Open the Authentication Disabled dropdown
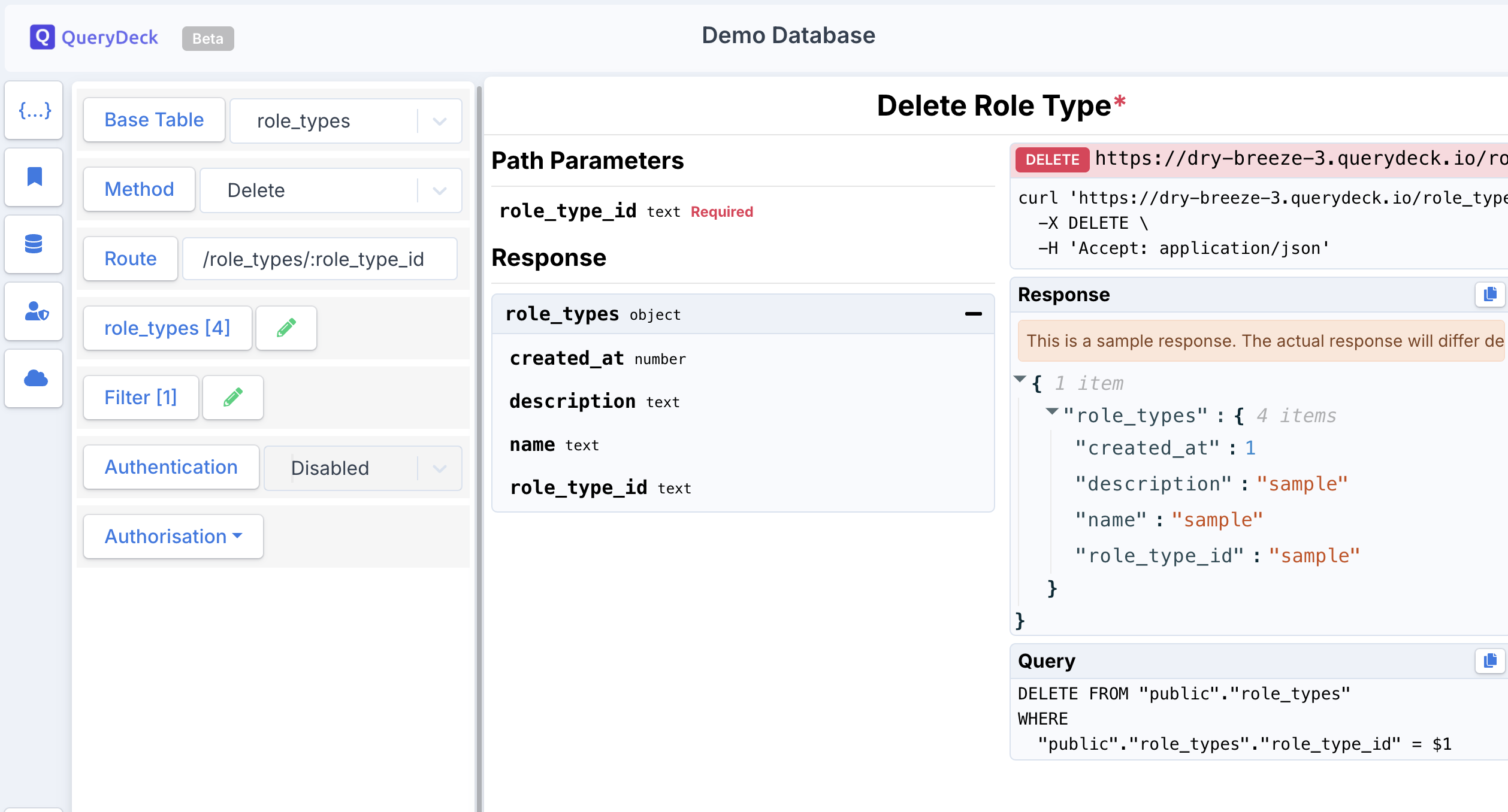The image size is (1508, 812). click(x=362, y=468)
